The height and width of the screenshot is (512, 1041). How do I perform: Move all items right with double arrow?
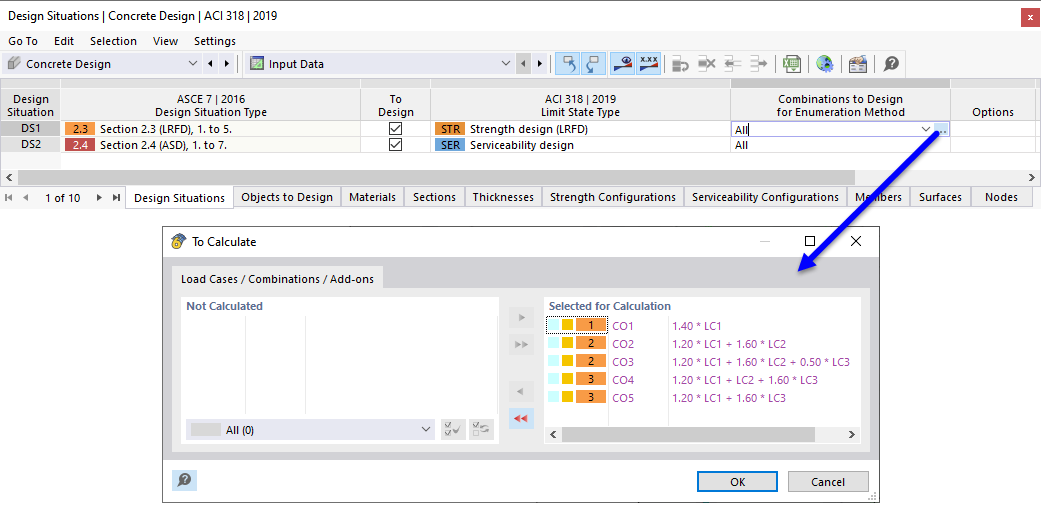pyautogui.click(x=521, y=344)
